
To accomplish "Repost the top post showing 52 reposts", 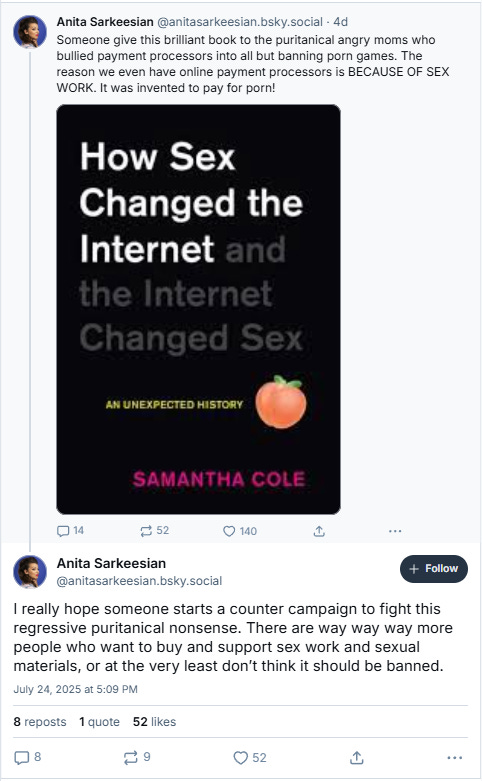I will click(x=154, y=531).
